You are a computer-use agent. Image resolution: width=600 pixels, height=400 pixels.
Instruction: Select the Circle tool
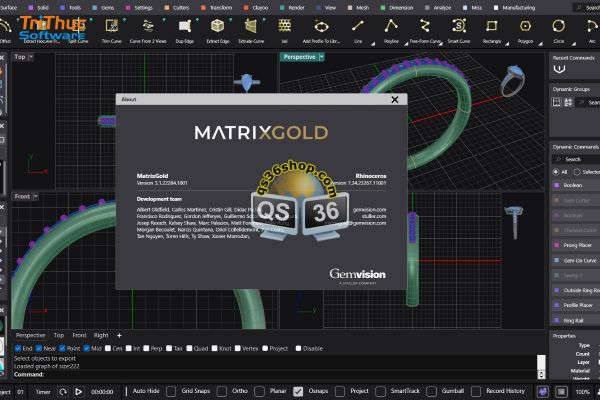pos(559,30)
